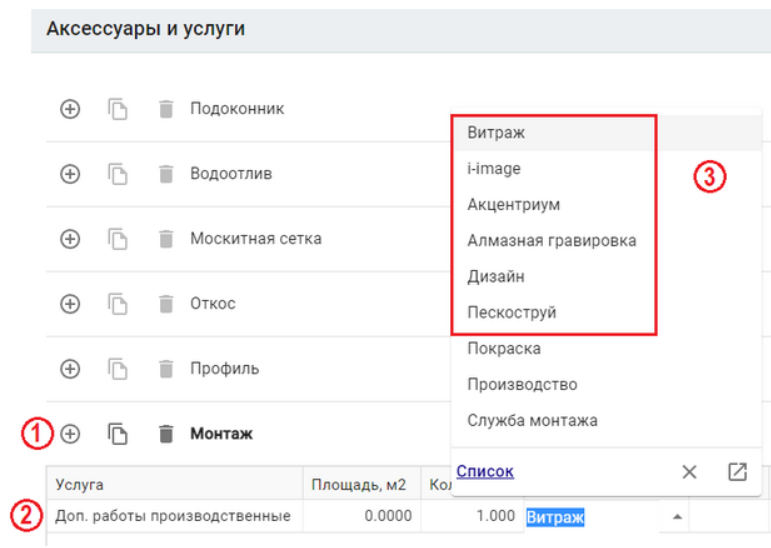Screen dimensions: 771x548
Task: Copy the Подоконник row
Action: (118, 109)
